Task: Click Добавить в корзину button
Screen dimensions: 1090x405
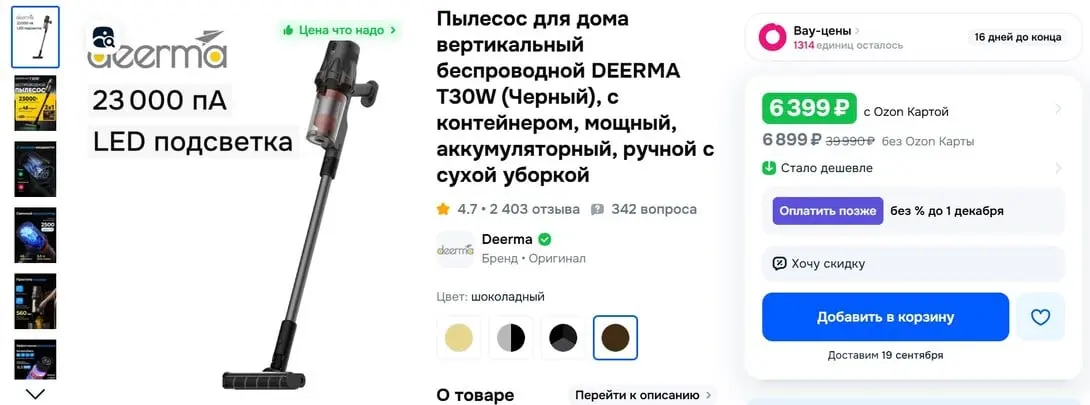Action: [x=885, y=317]
